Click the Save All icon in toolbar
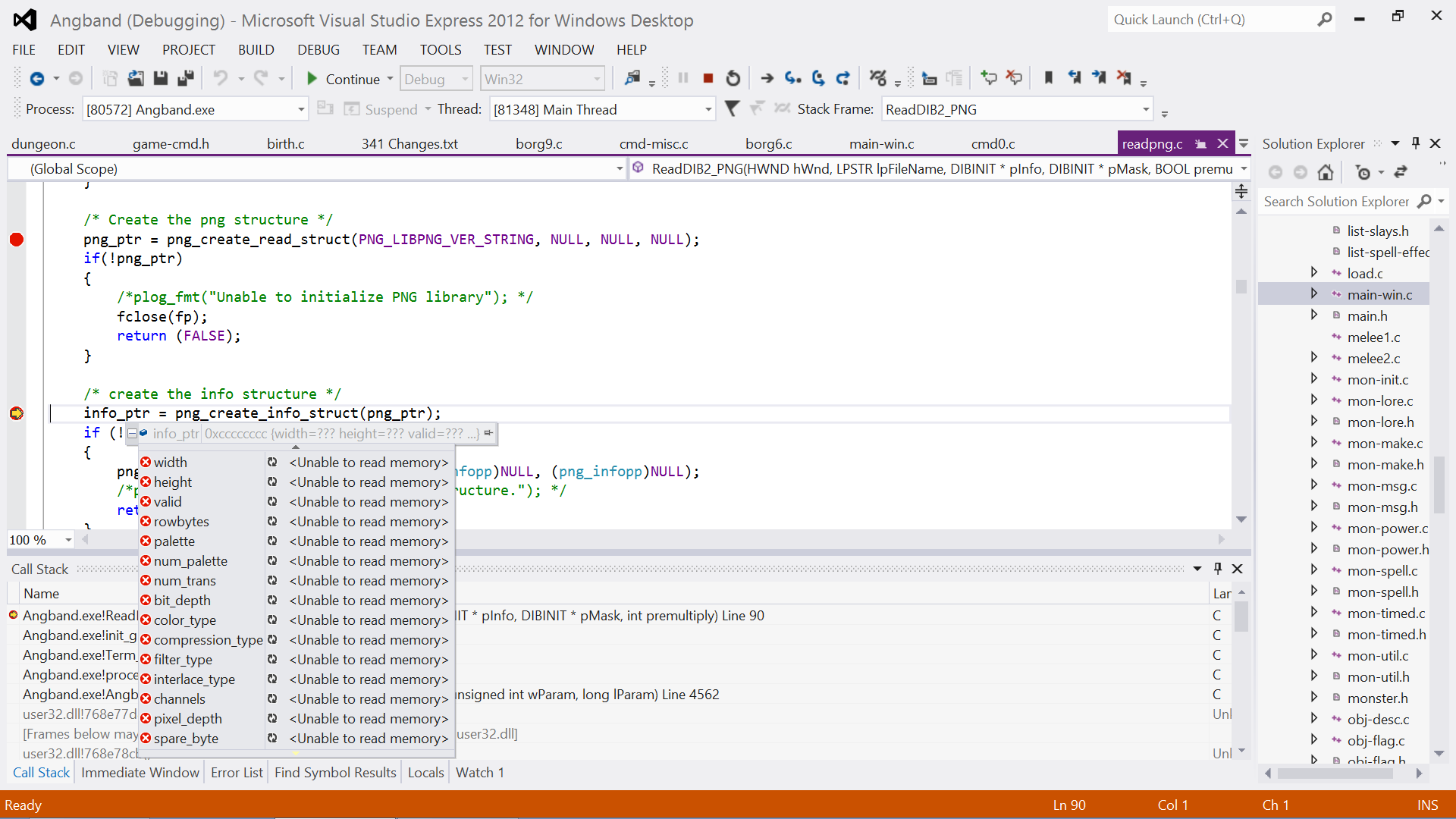This screenshot has width=1456, height=819. click(185, 78)
